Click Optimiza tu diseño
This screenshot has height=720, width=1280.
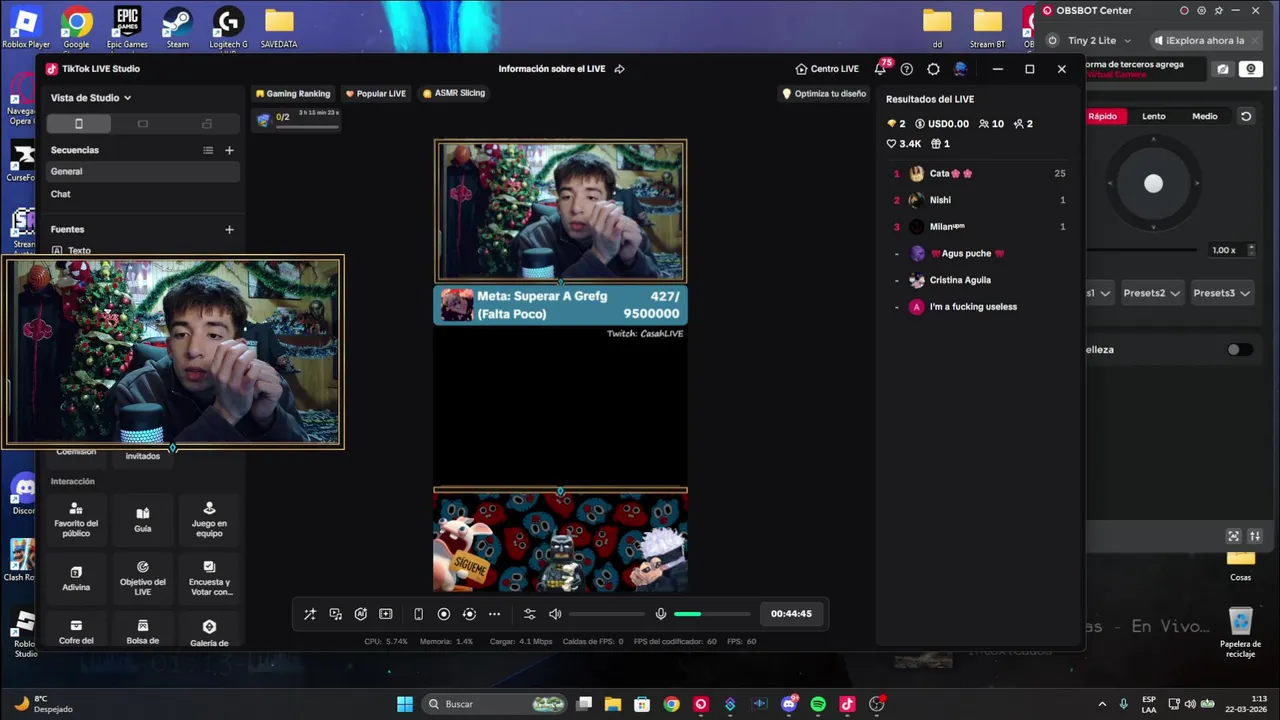824,93
